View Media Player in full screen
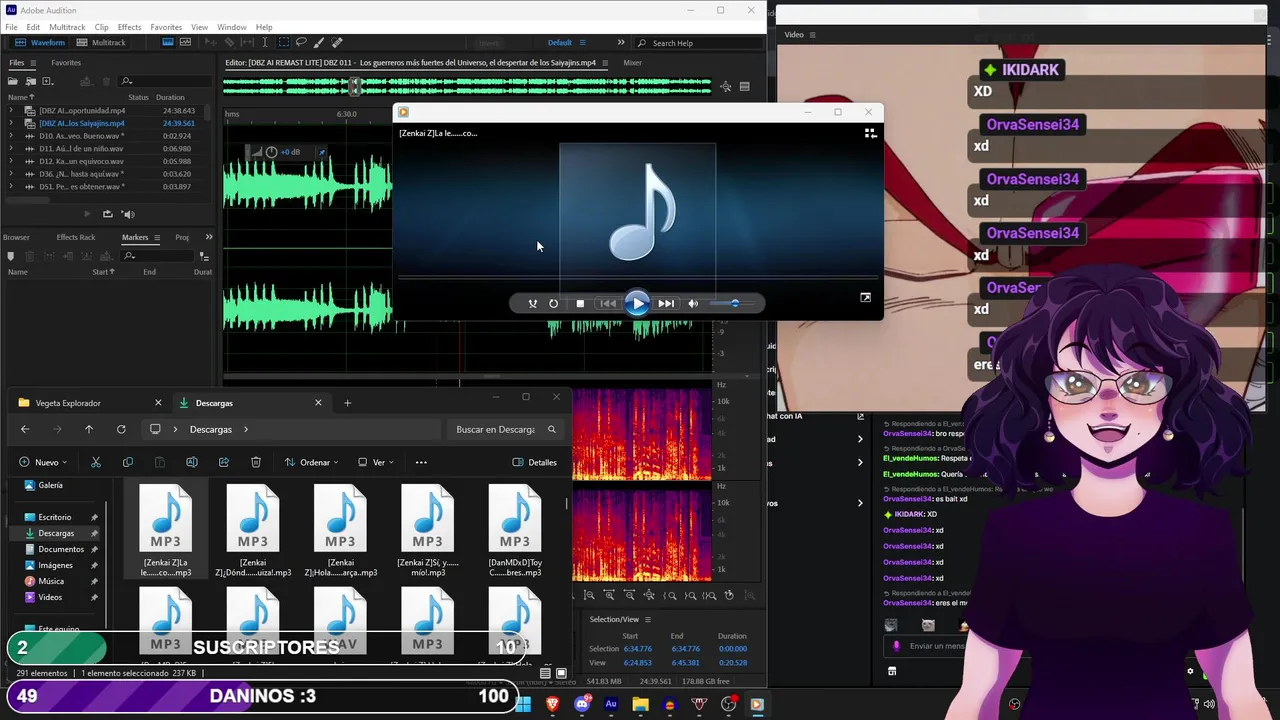Image resolution: width=1280 pixels, height=720 pixels. (x=865, y=297)
